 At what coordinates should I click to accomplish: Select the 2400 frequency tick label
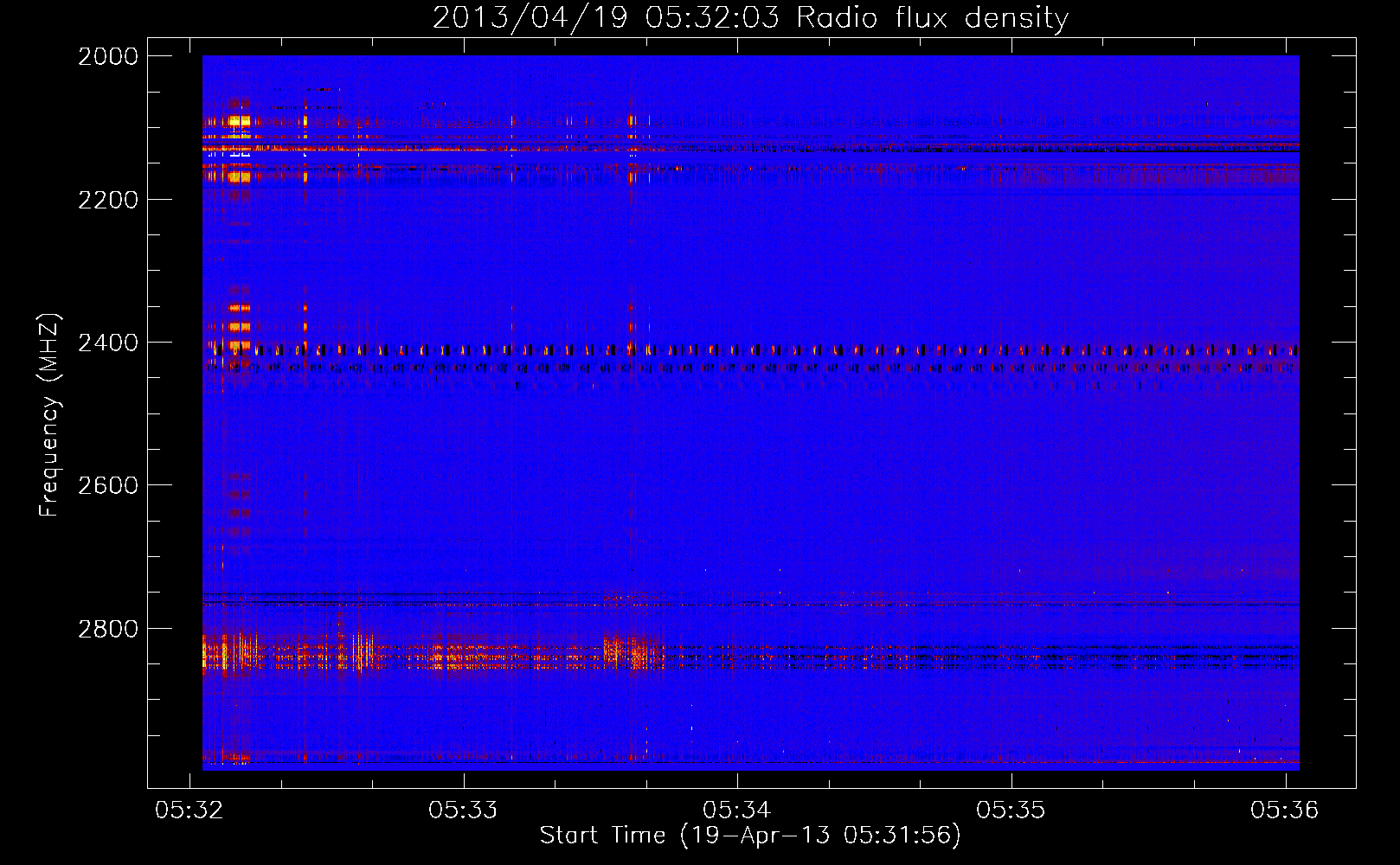click(x=108, y=343)
